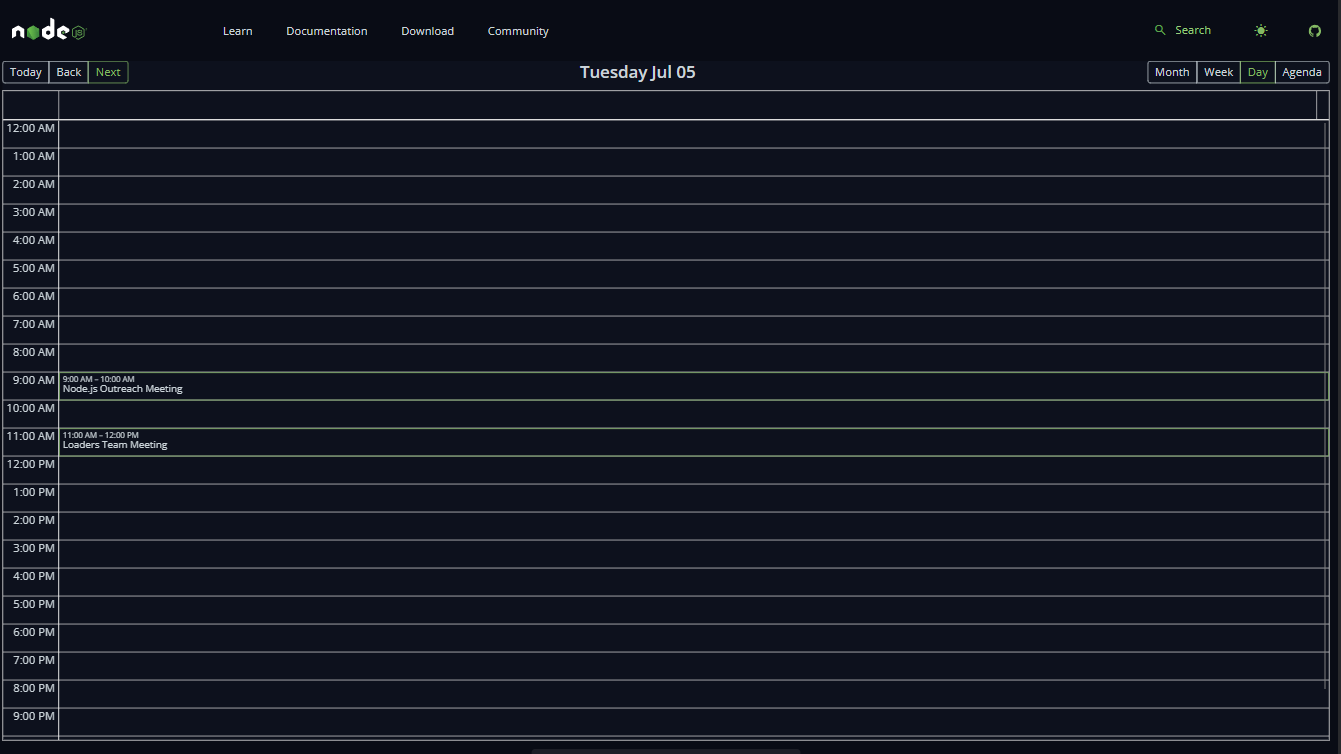The image size is (1341, 754).
Task: Open the Loaders Team Meeting event
Action: click(693, 442)
